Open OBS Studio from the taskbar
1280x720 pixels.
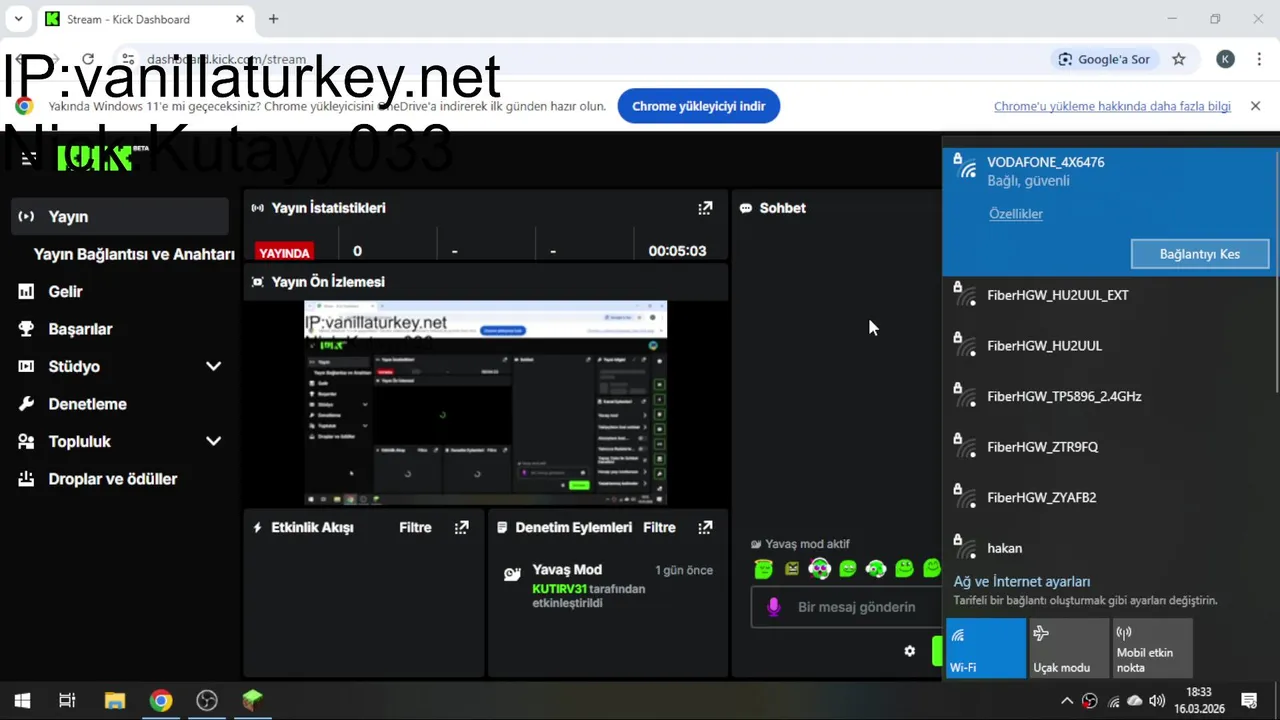coord(207,701)
